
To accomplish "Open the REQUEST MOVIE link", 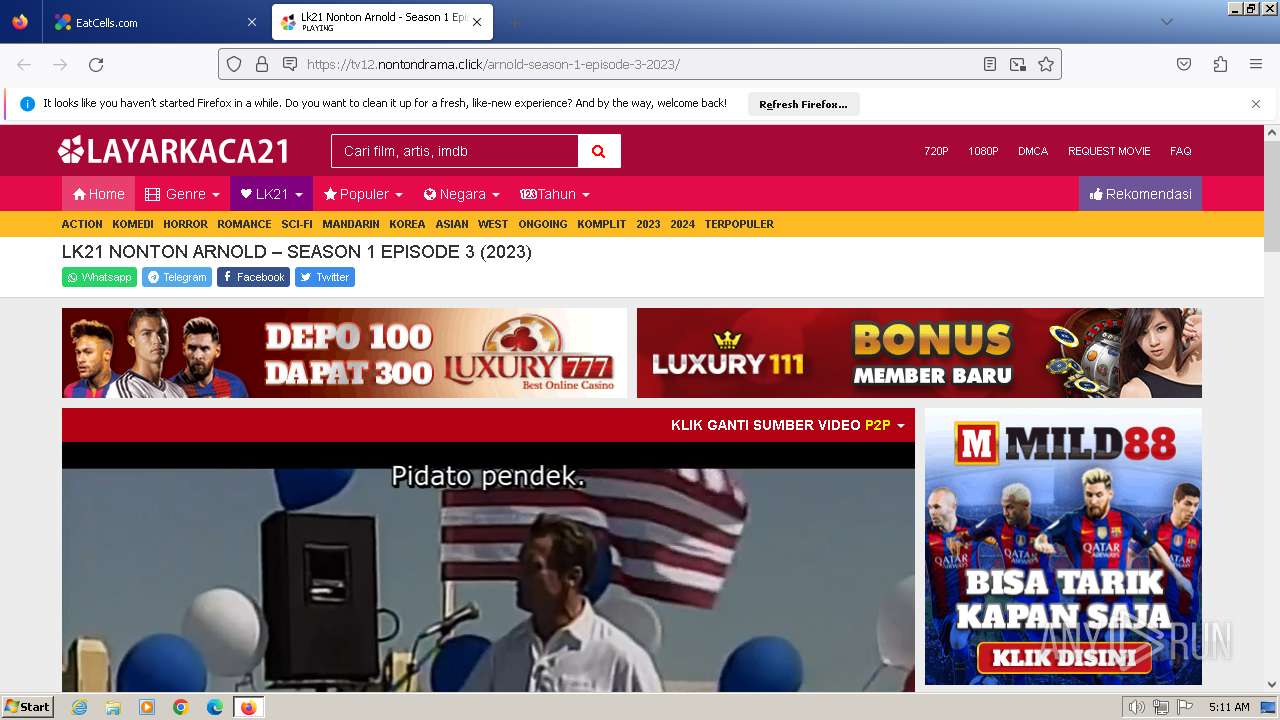I will point(1109,151).
